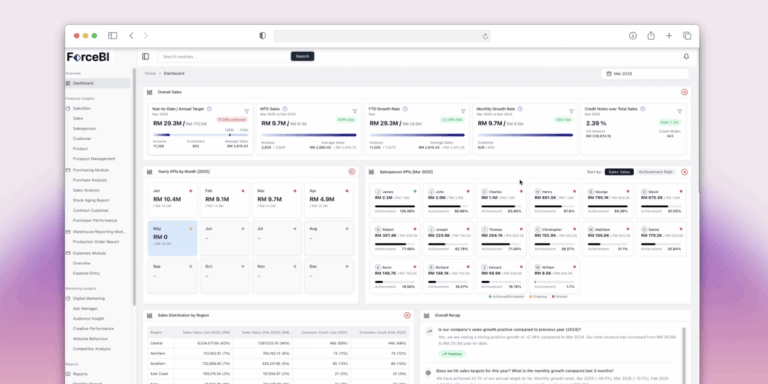This screenshot has height=384, width=768.
Task: Click info icon next to Monthly Growth Rate
Action: click(x=520, y=109)
